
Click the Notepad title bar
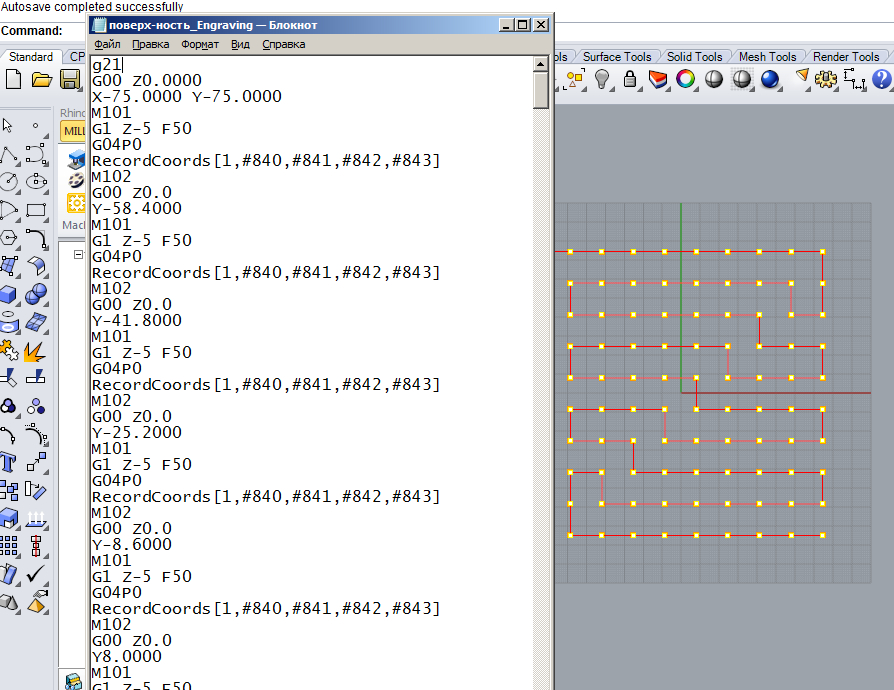point(296,25)
